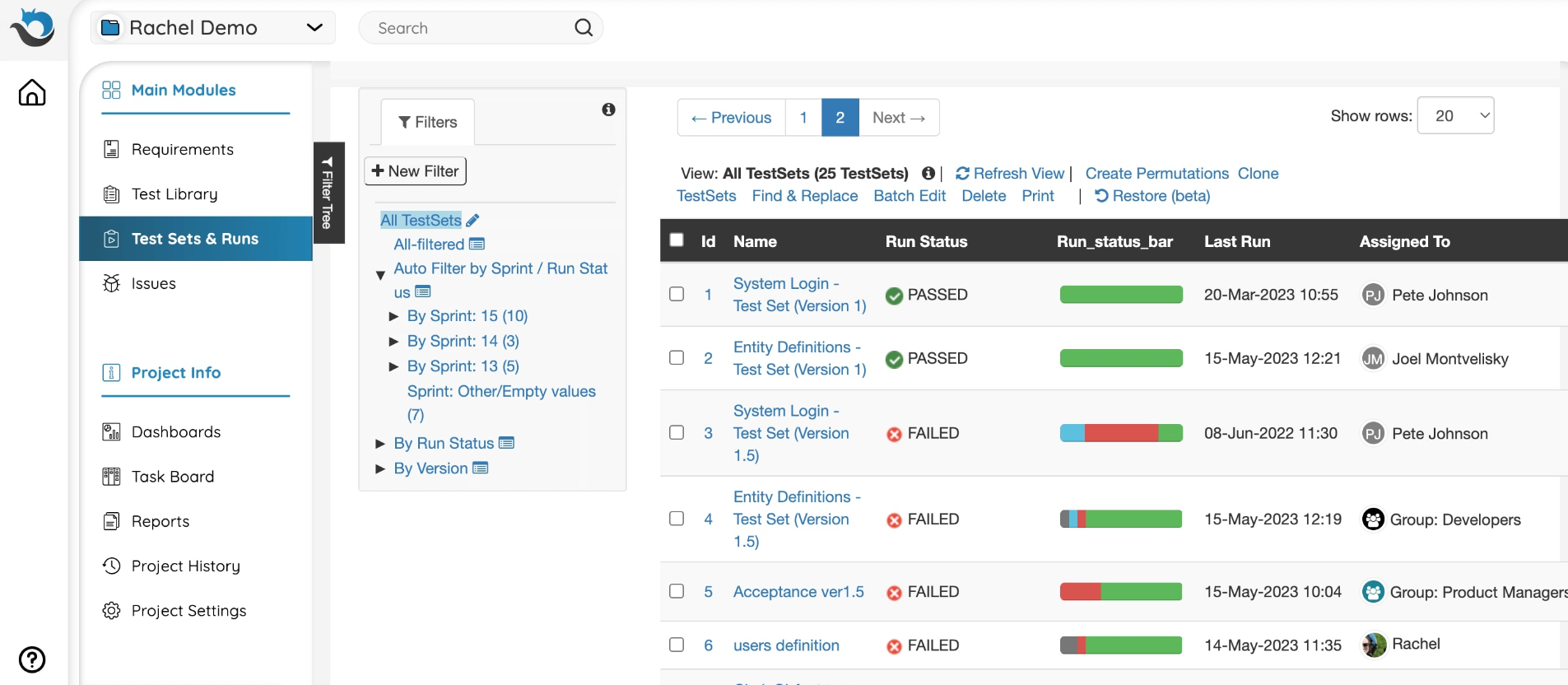Click the Reports icon
This screenshot has height=685, width=1568.
[x=111, y=521]
